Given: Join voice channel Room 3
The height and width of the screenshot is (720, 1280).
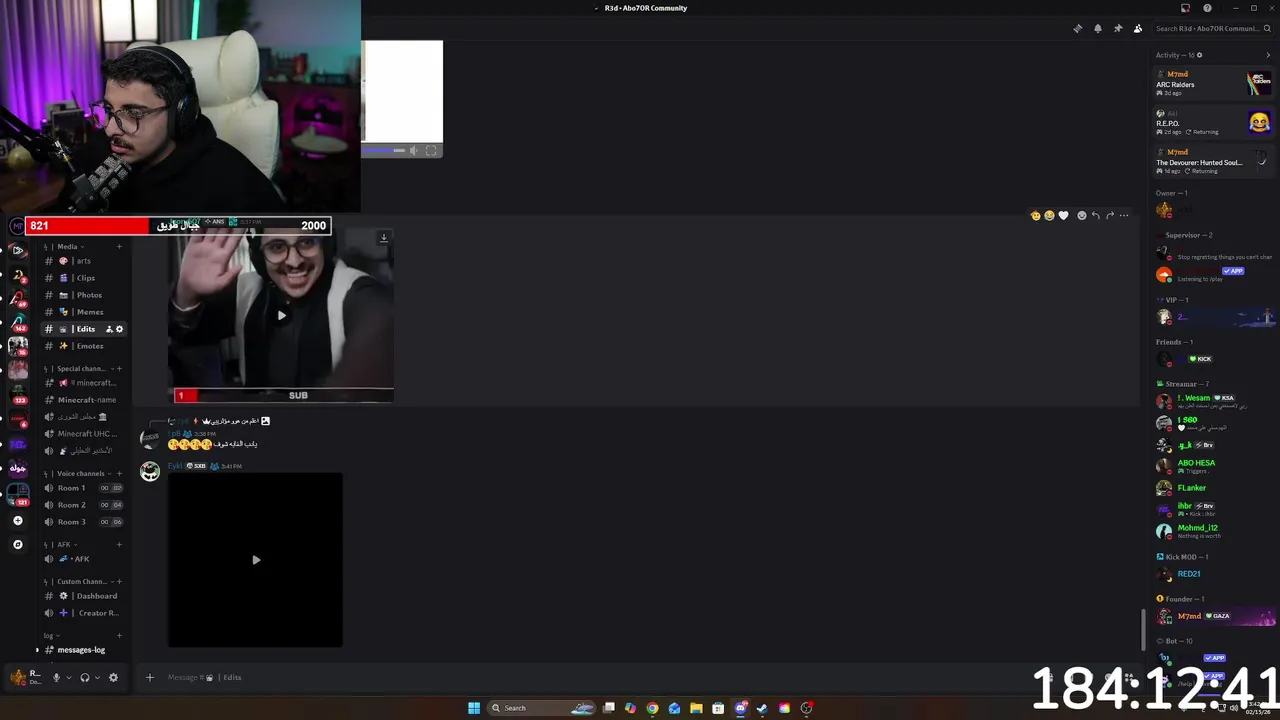Looking at the screenshot, I should pos(85,522).
